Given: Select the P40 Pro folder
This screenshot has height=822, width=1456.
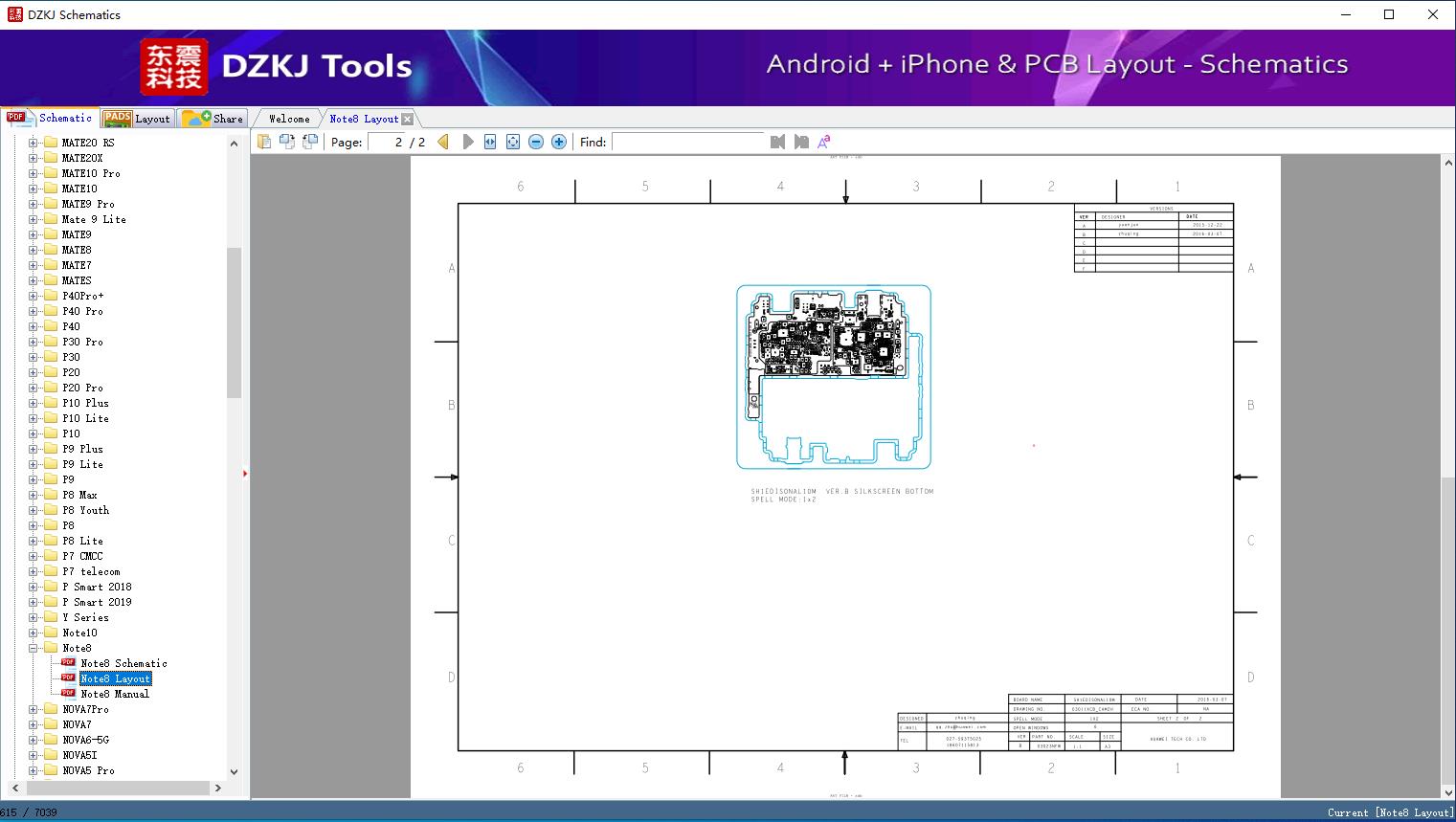Looking at the screenshot, I should coord(82,311).
